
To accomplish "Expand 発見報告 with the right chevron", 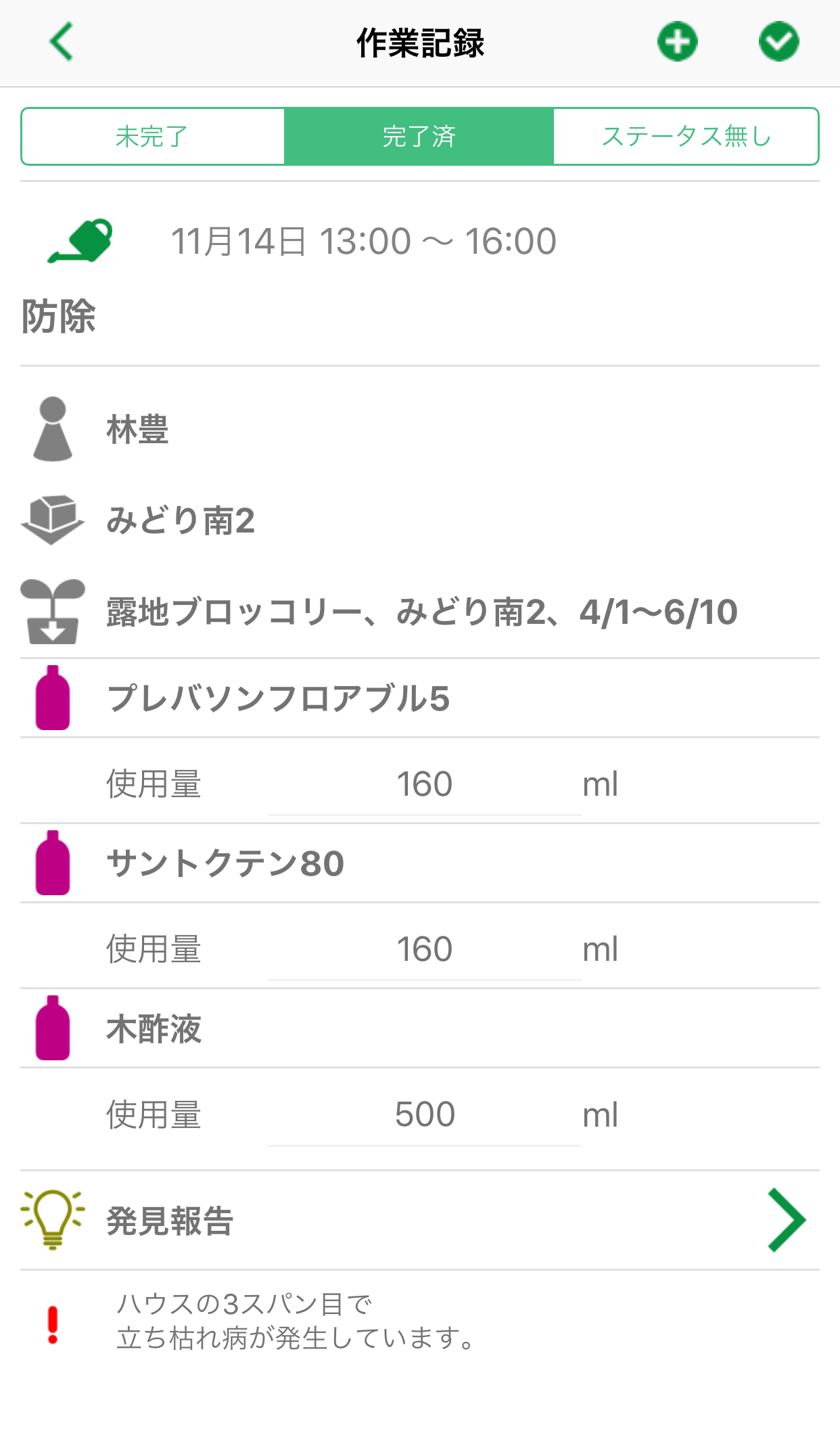I will coord(786,1219).
